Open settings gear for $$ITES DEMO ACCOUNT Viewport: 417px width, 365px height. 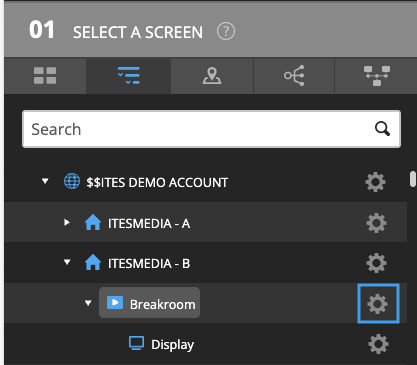pos(375,182)
